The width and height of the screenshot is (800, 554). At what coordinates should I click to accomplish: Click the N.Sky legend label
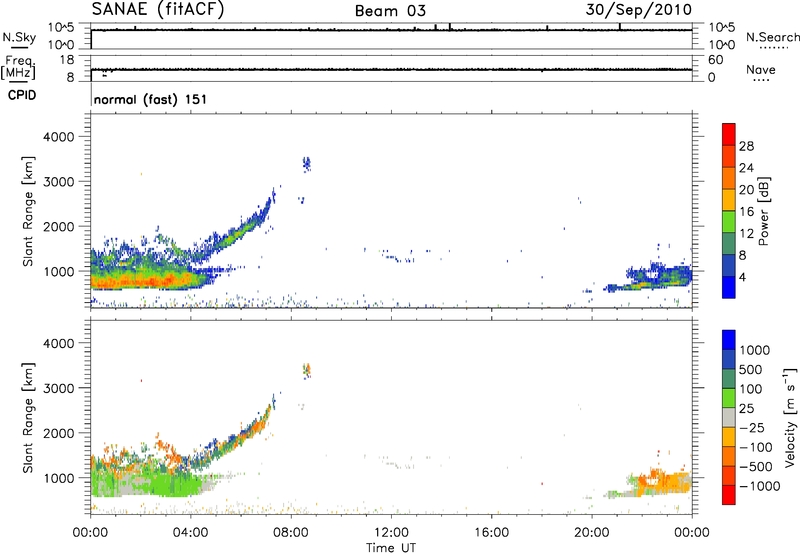pos(19,37)
